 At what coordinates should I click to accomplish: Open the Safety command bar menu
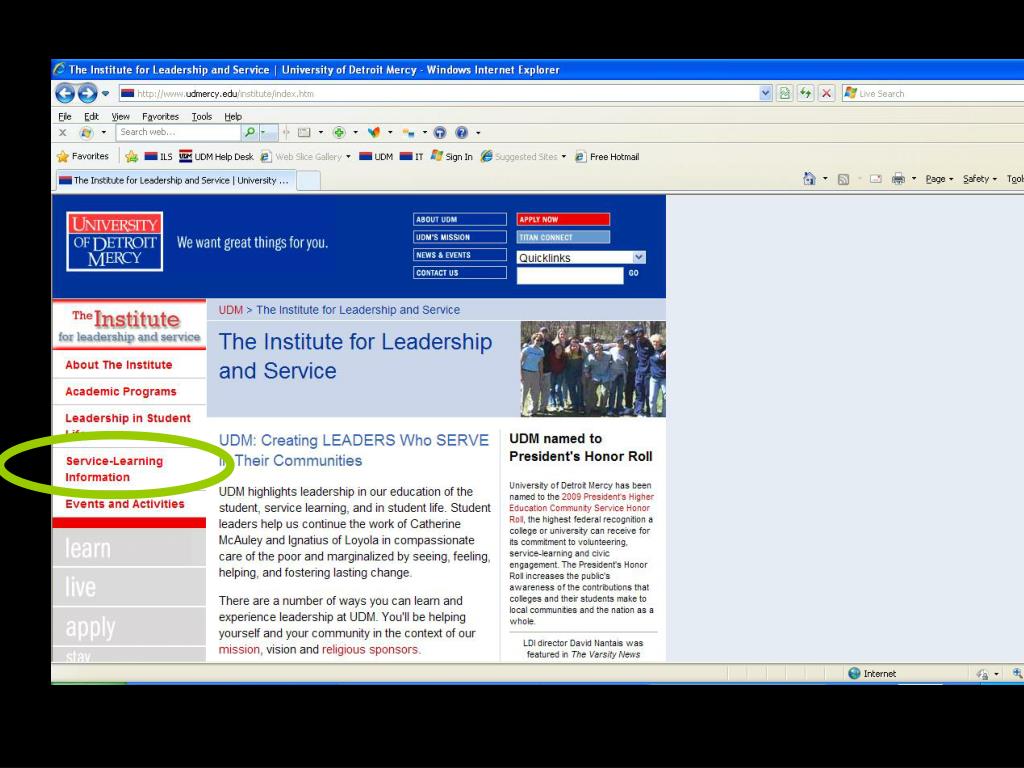(x=980, y=179)
